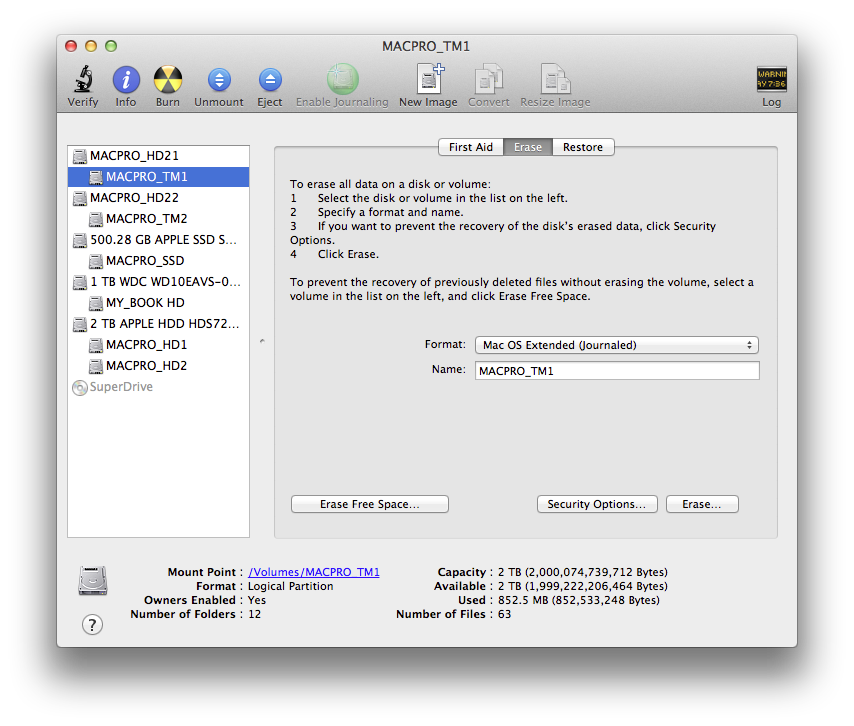Switch to the First Aid tab

pyautogui.click(x=470, y=147)
